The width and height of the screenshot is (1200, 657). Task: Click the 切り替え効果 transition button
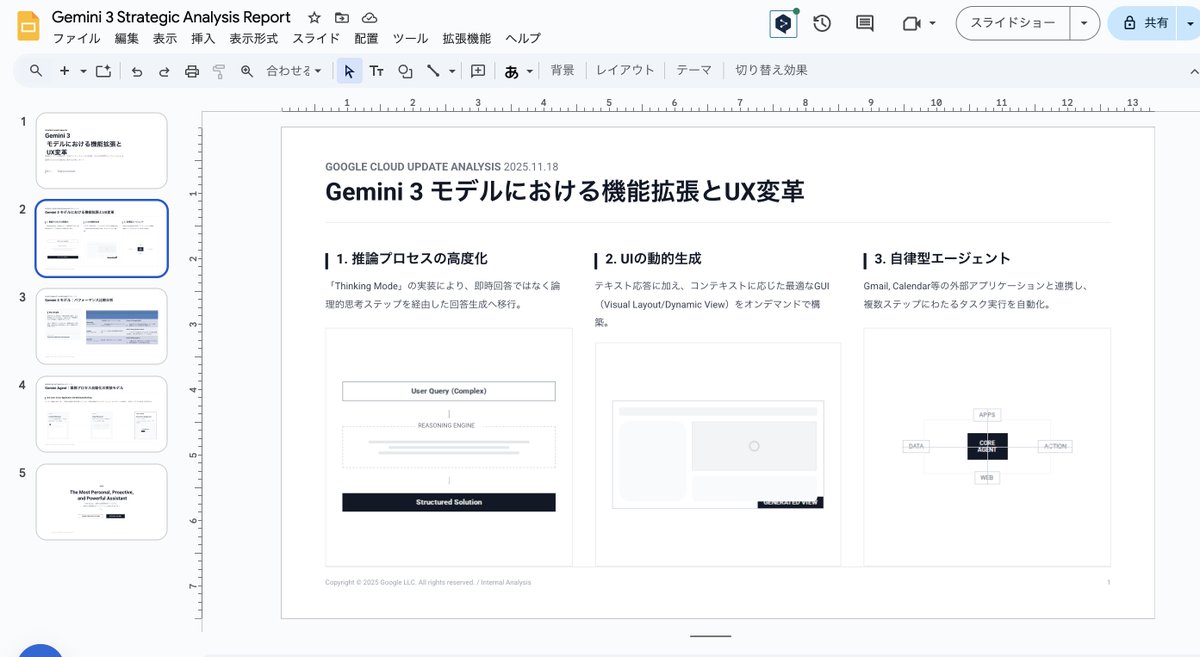coord(771,70)
